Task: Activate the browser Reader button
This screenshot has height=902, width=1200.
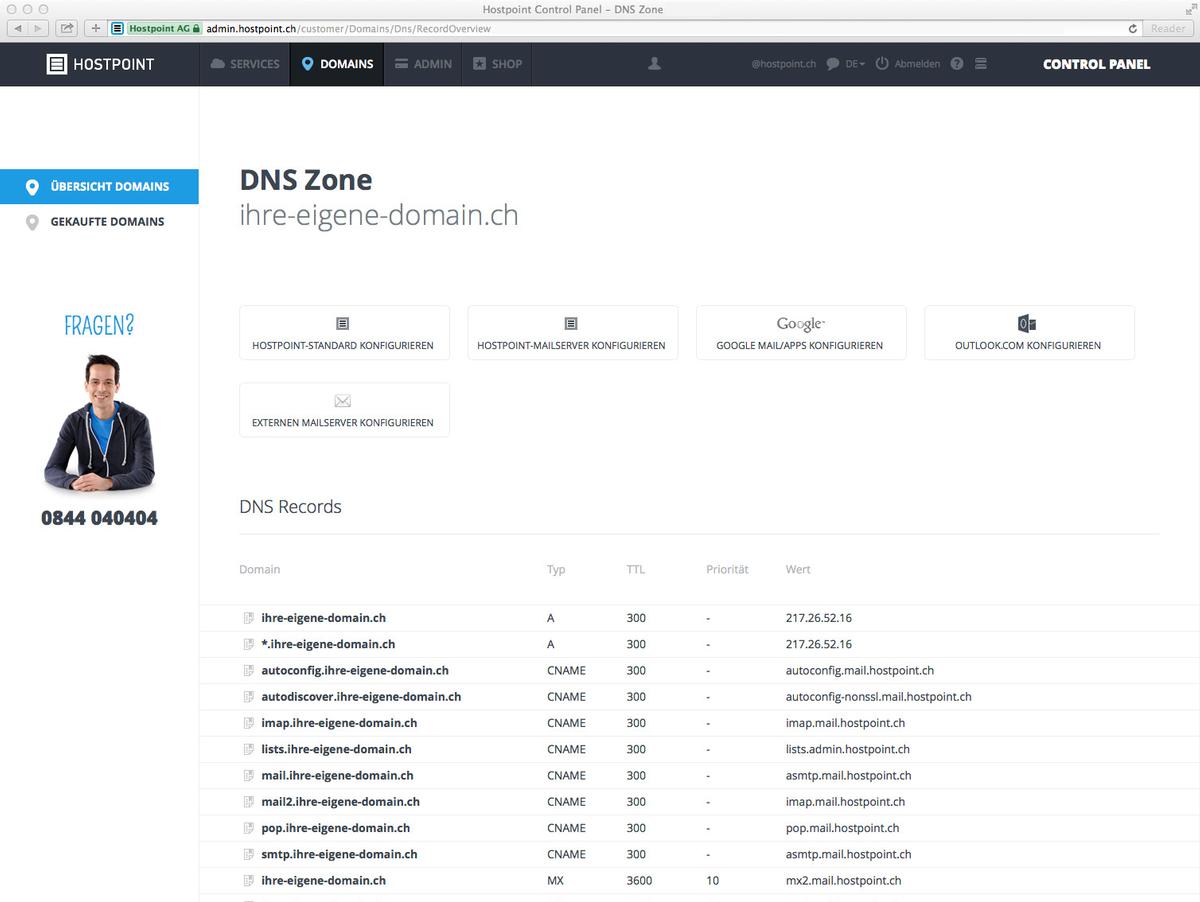Action: (x=1167, y=28)
